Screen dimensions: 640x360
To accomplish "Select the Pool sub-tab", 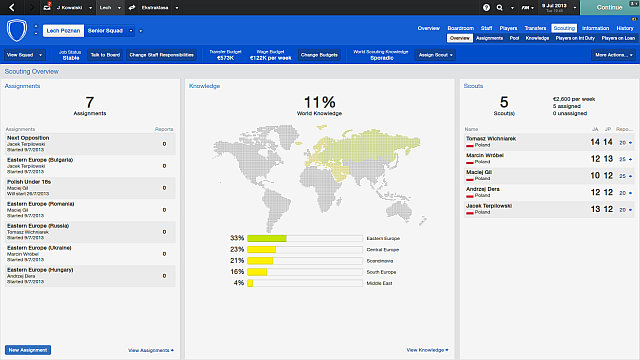I will coord(514,38).
